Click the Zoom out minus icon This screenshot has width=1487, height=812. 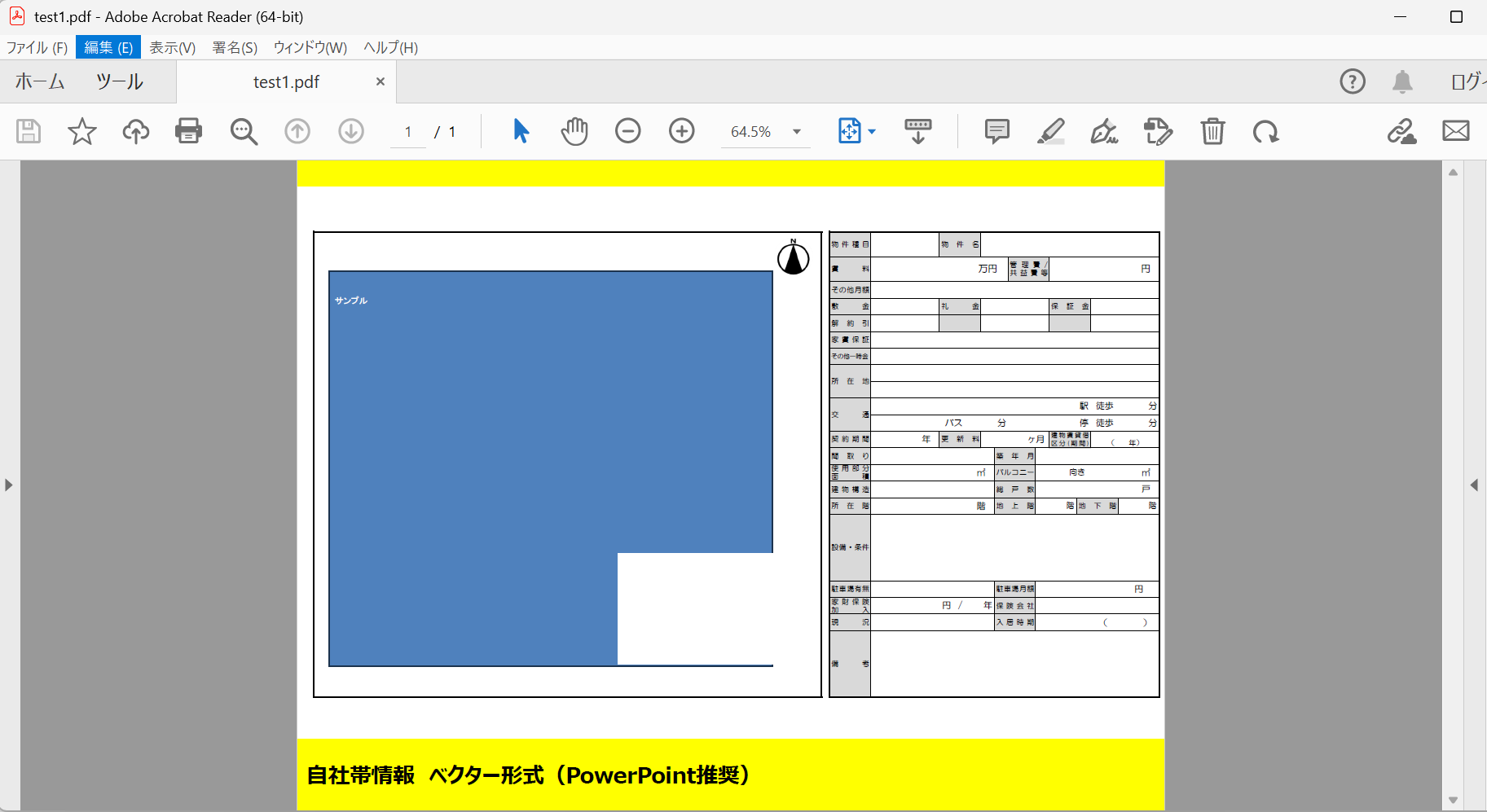point(627,131)
